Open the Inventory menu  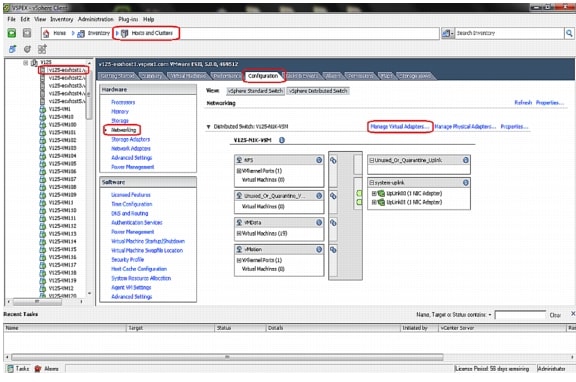[x=61, y=19]
